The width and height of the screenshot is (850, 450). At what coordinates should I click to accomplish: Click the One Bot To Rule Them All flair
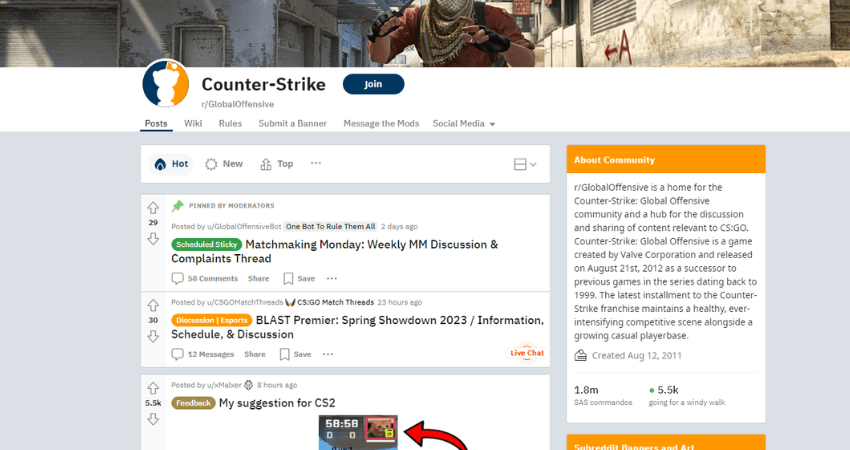click(331, 227)
